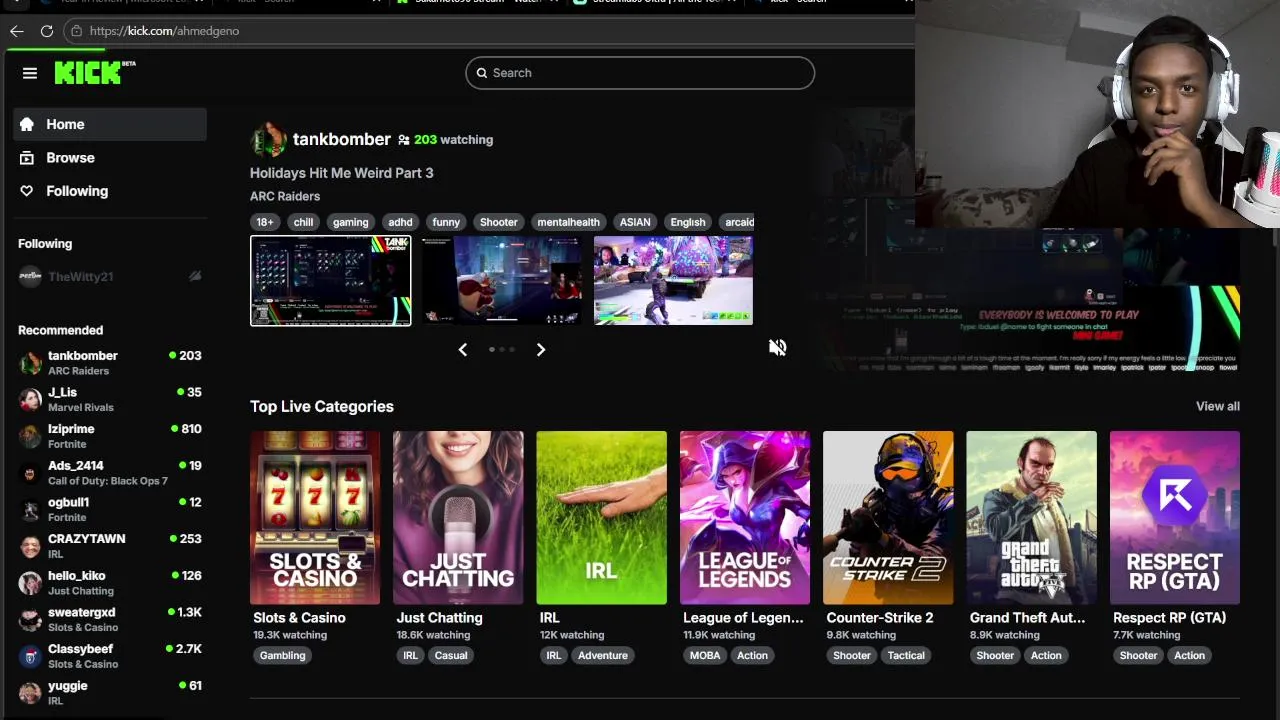The height and width of the screenshot is (720, 1280).
Task: Go to previous featured stream arrow
Action: (x=462, y=349)
